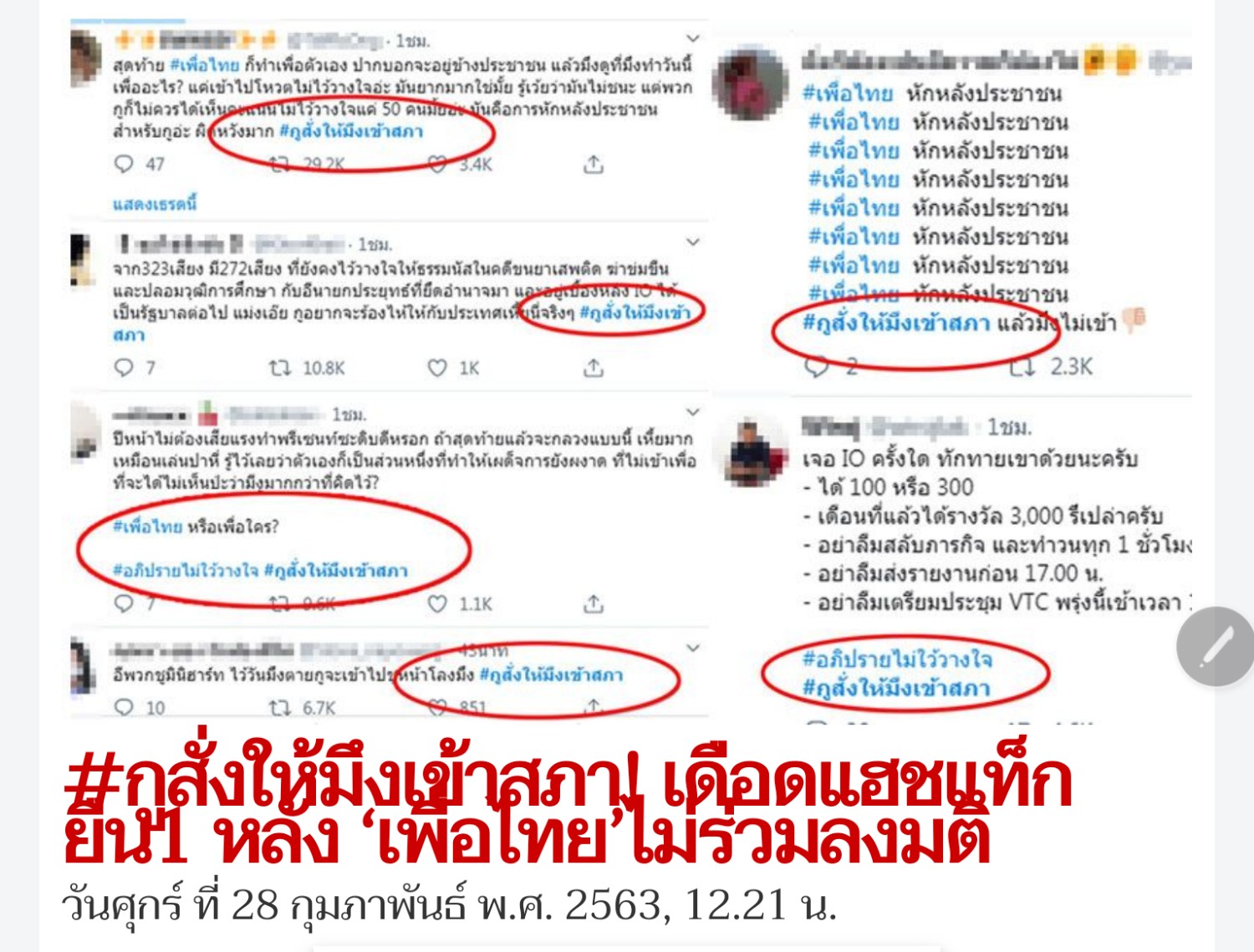View the top-right tweet's profile avatar
Screen dimensions: 1254x952
pyautogui.click(x=750, y=84)
